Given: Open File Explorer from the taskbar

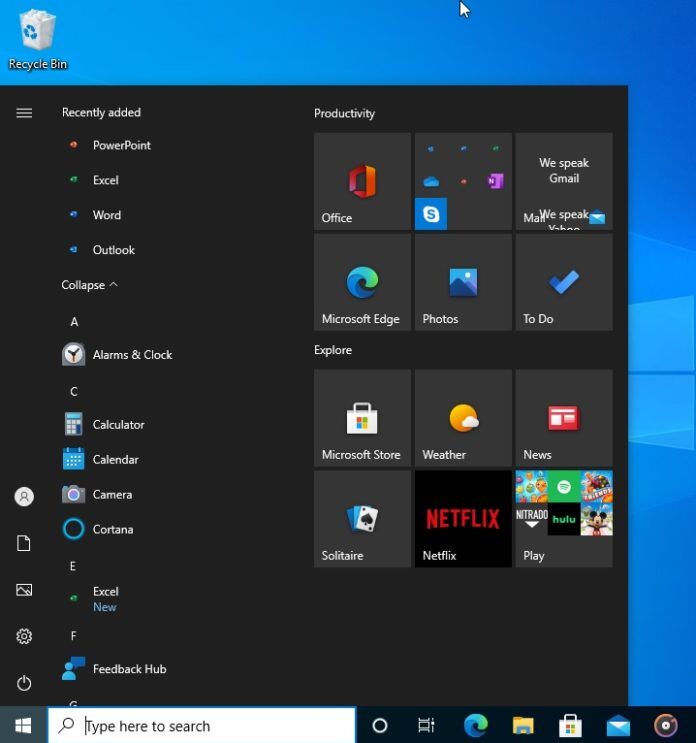Looking at the screenshot, I should [x=523, y=726].
